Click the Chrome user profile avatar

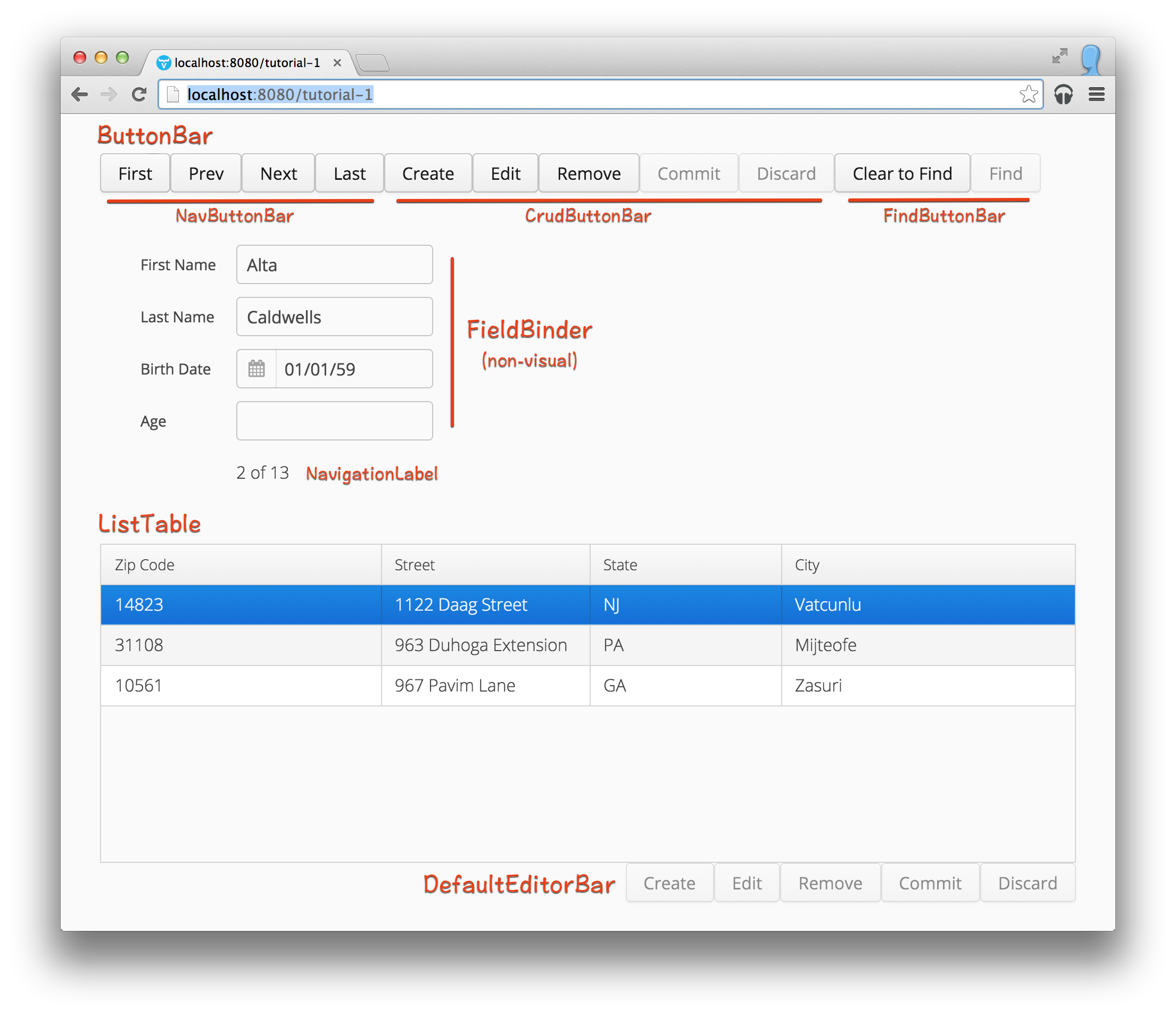[1090, 59]
